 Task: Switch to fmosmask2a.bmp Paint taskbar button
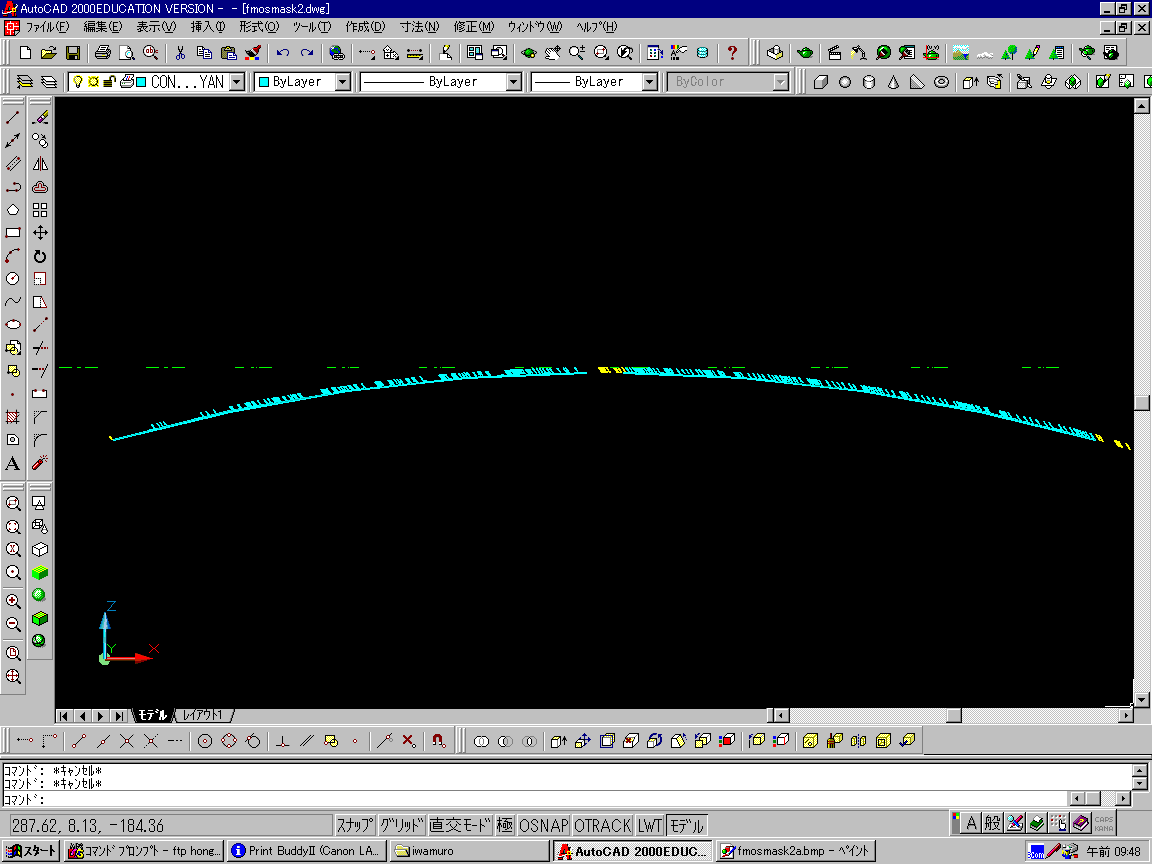795,851
